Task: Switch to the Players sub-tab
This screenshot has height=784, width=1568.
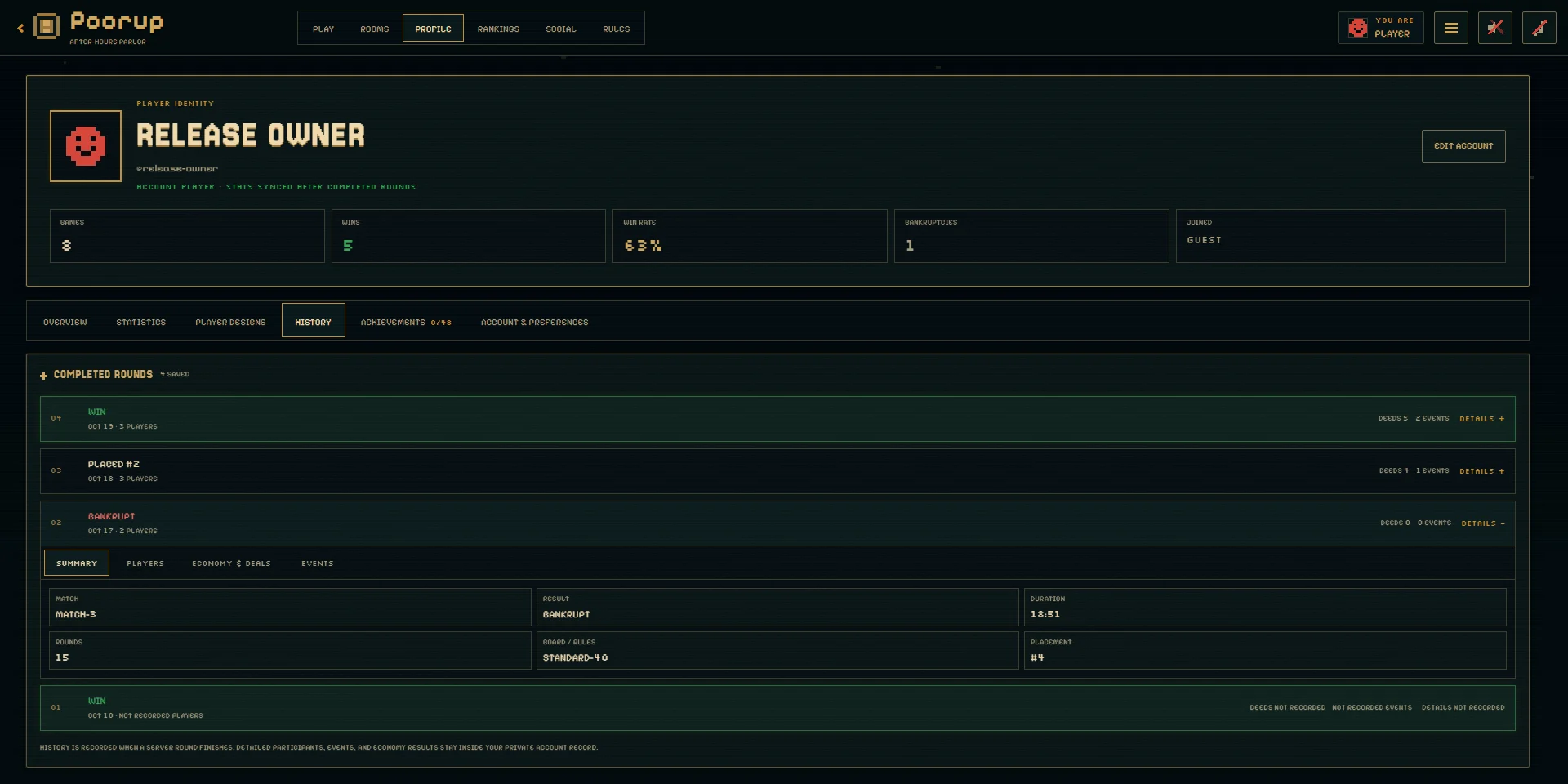Action: point(145,563)
